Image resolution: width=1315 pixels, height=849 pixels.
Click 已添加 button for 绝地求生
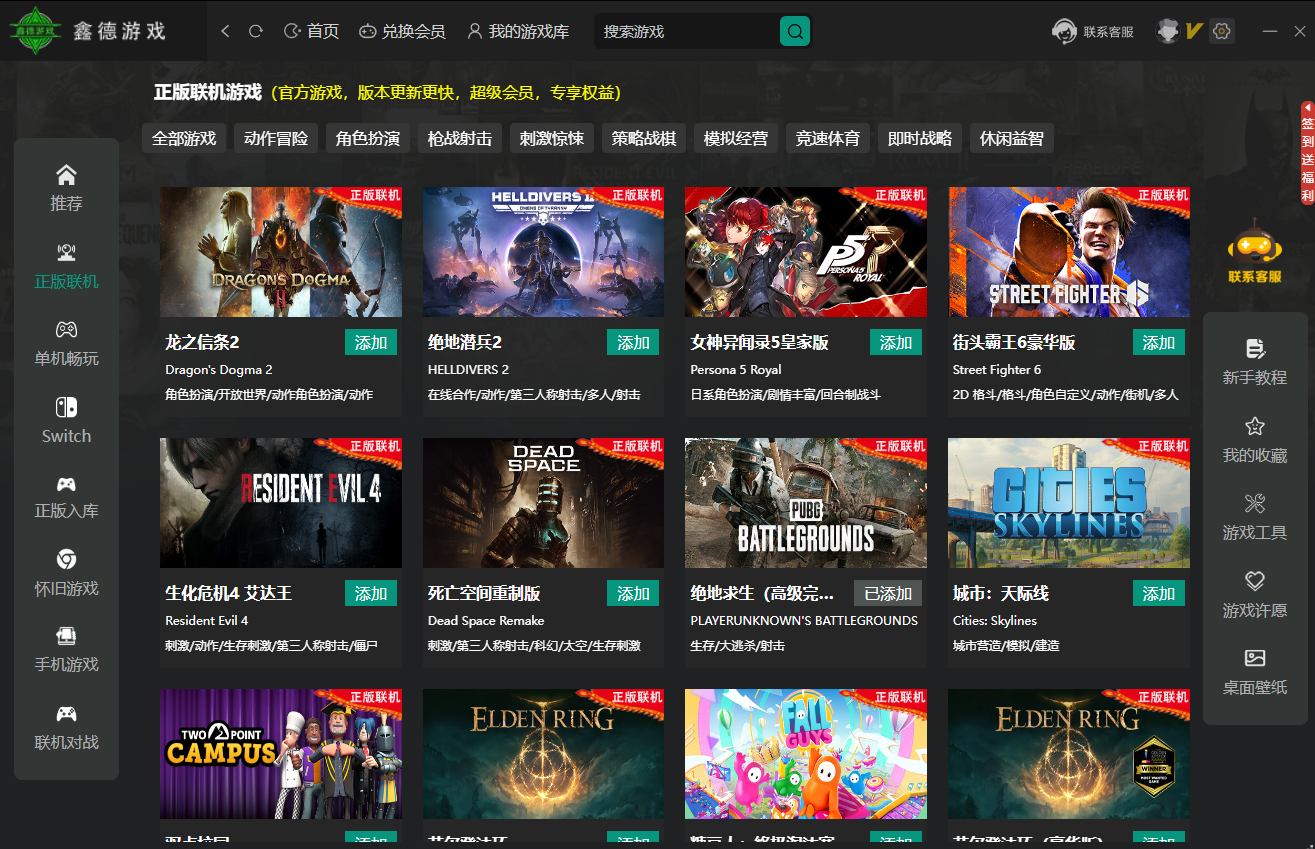[888, 594]
